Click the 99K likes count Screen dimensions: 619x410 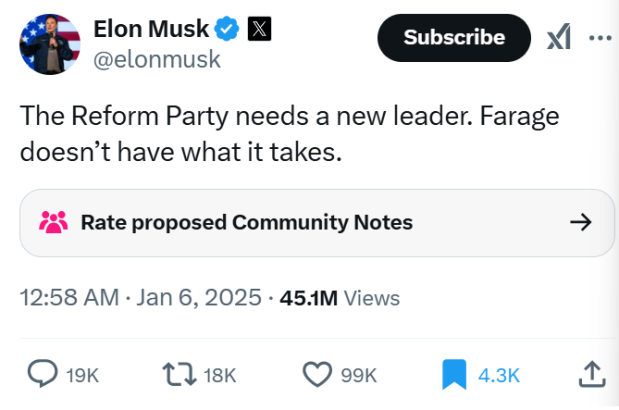(358, 375)
